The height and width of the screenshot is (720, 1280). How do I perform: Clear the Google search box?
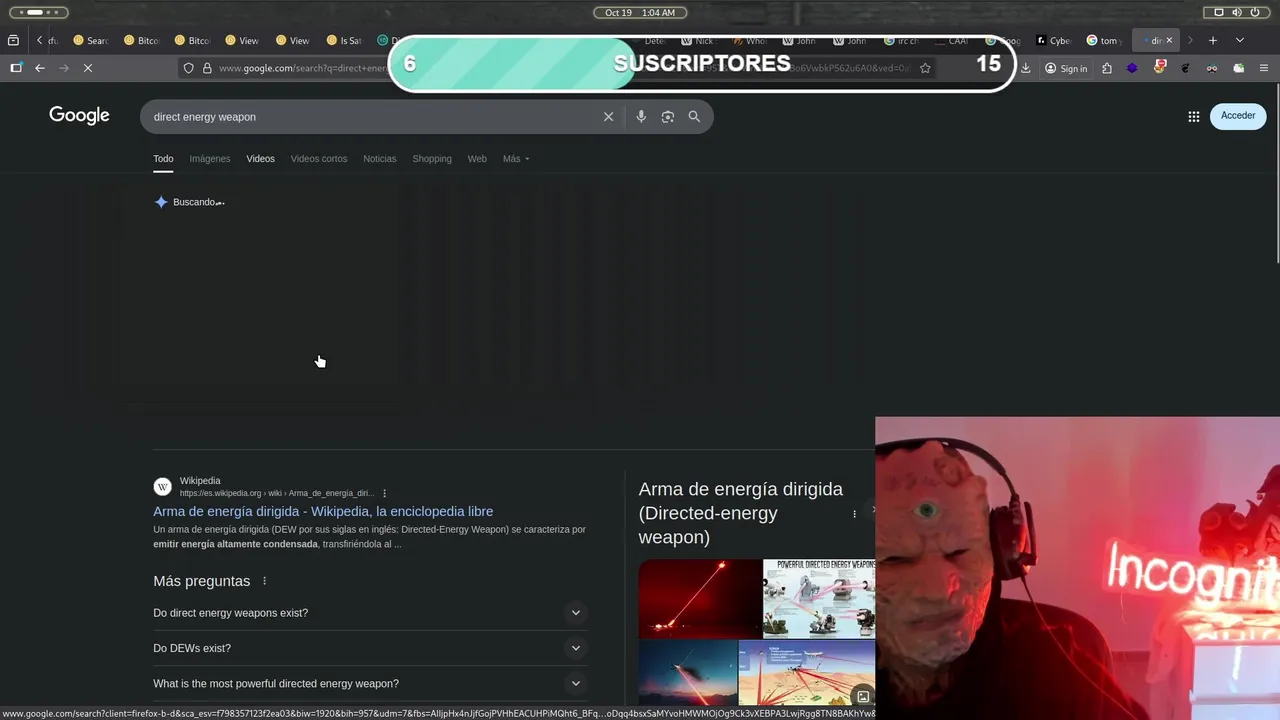(608, 117)
